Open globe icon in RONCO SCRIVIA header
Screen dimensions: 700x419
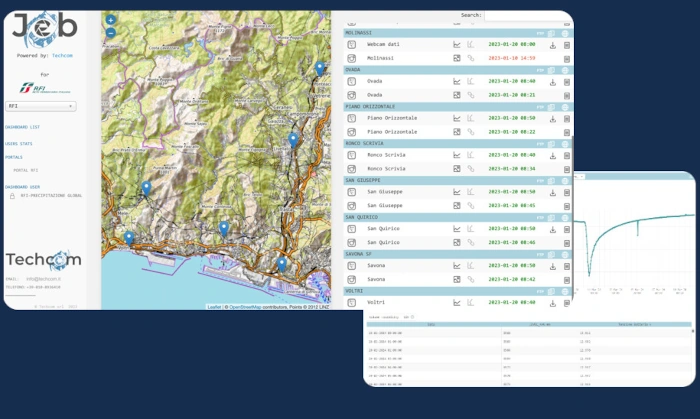(565, 144)
